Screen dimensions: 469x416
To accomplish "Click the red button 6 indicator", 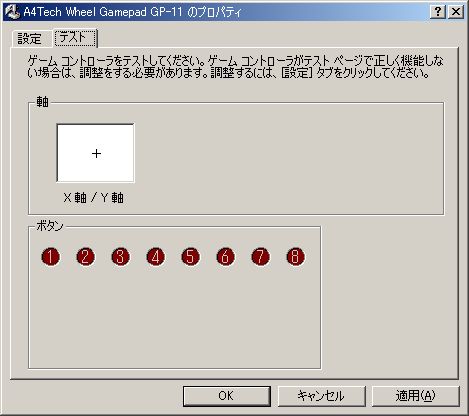I will click(225, 257).
